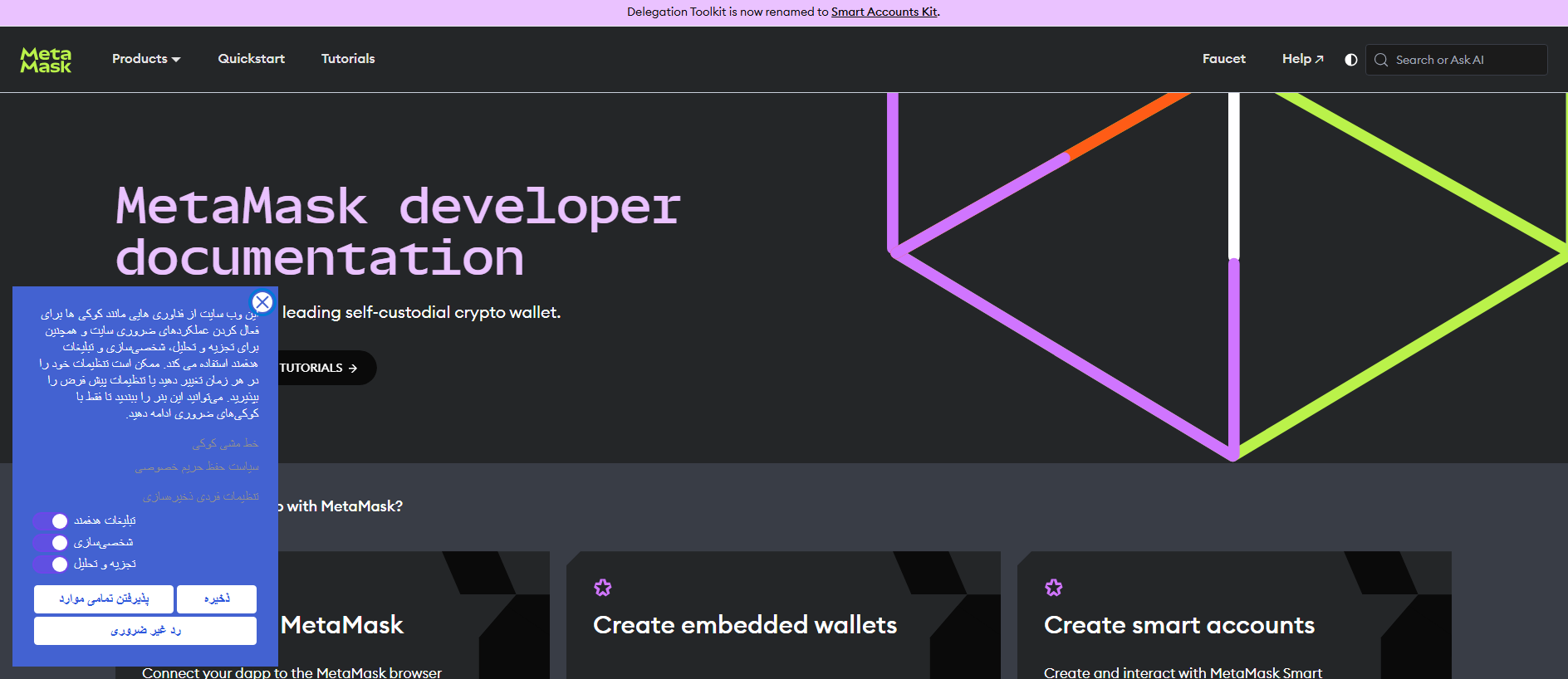
Task: Click the MetaMask logo in the navbar
Action: [x=46, y=60]
